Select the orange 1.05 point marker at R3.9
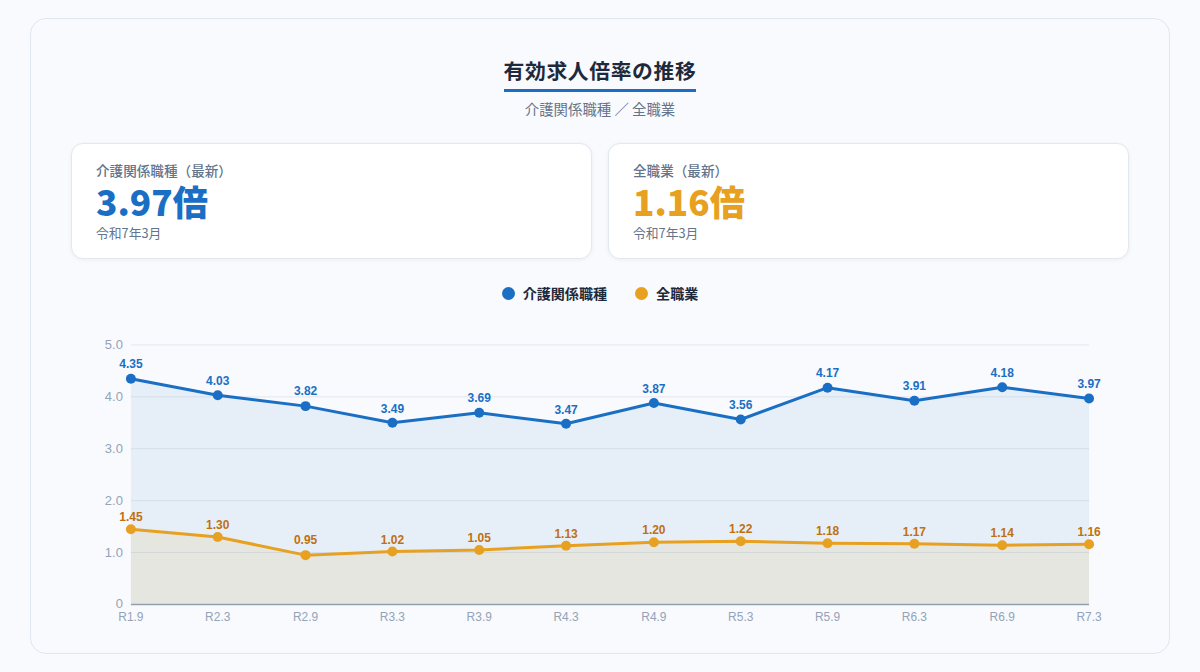 pyautogui.click(x=479, y=550)
